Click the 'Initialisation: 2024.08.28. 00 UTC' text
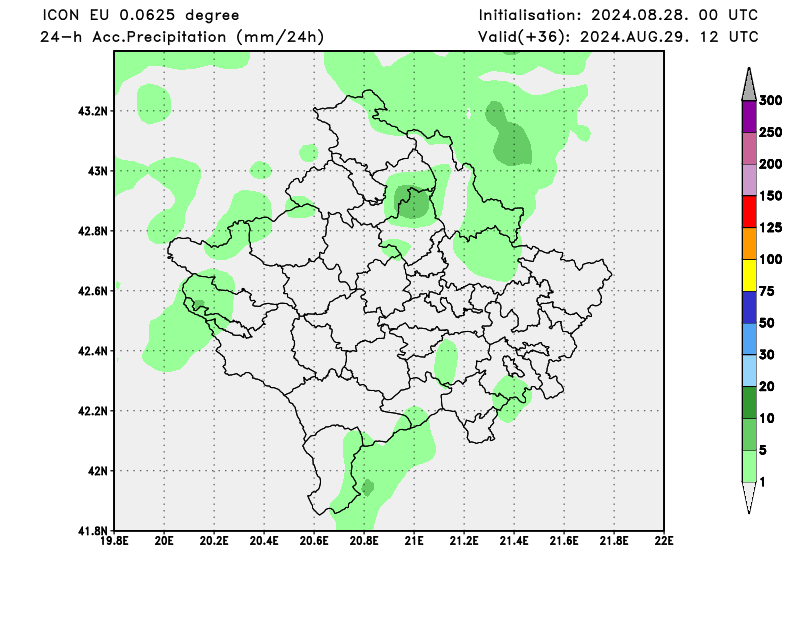800x618 pixels. click(618, 15)
